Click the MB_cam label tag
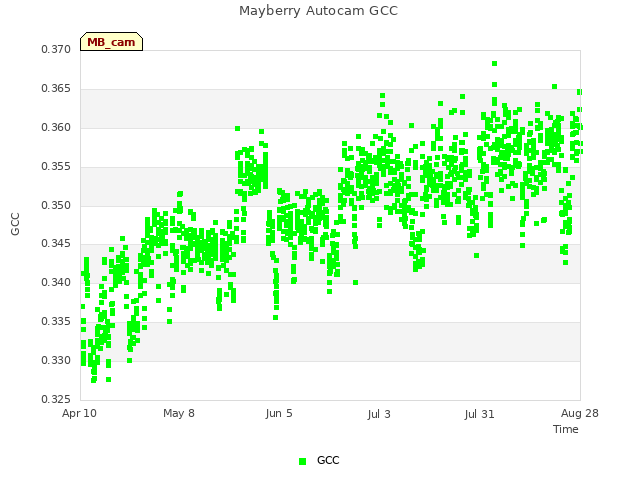Viewport: 640px width, 480px height. click(111, 42)
